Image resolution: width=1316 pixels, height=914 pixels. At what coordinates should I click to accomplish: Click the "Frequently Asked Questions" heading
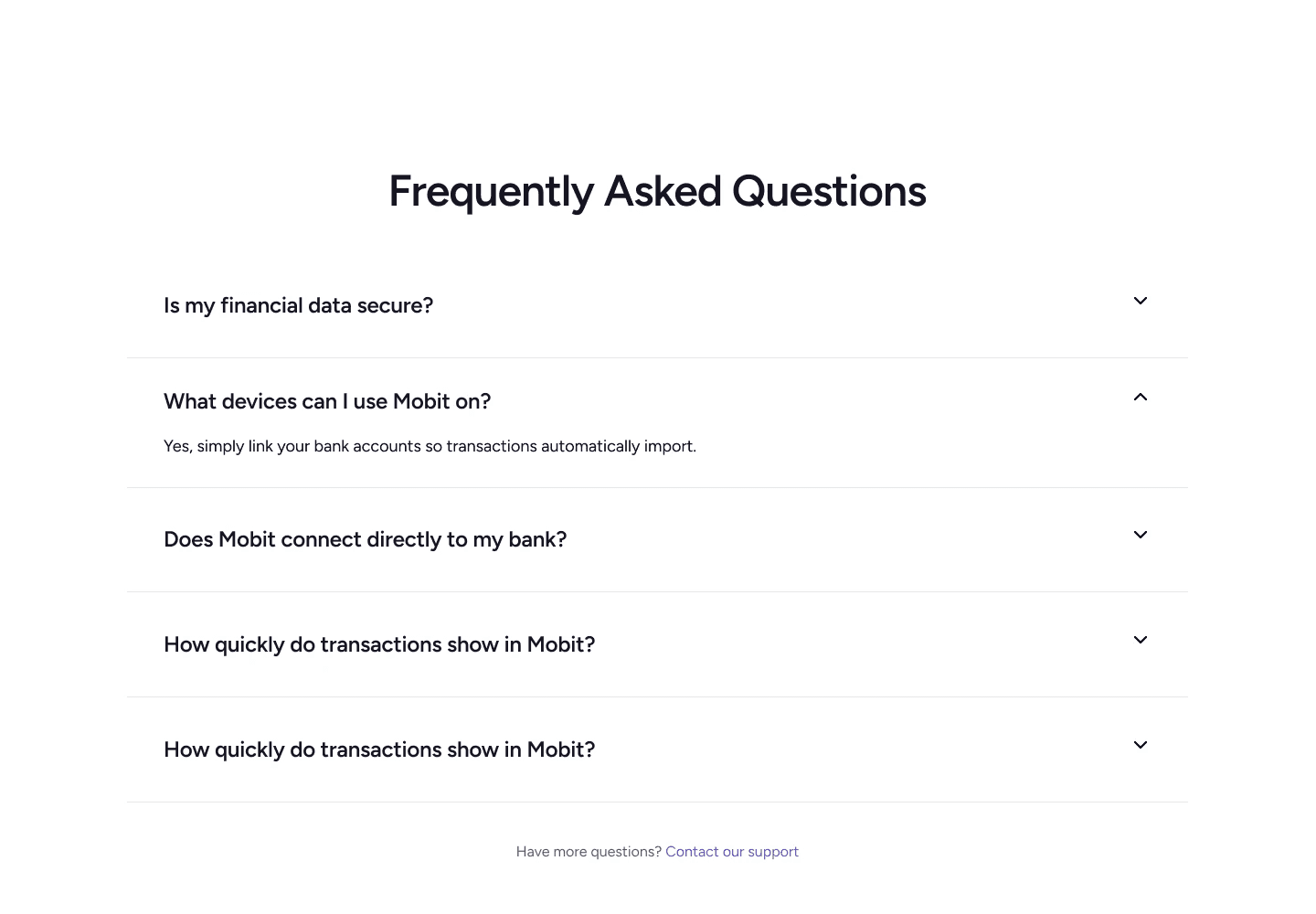(x=658, y=192)
